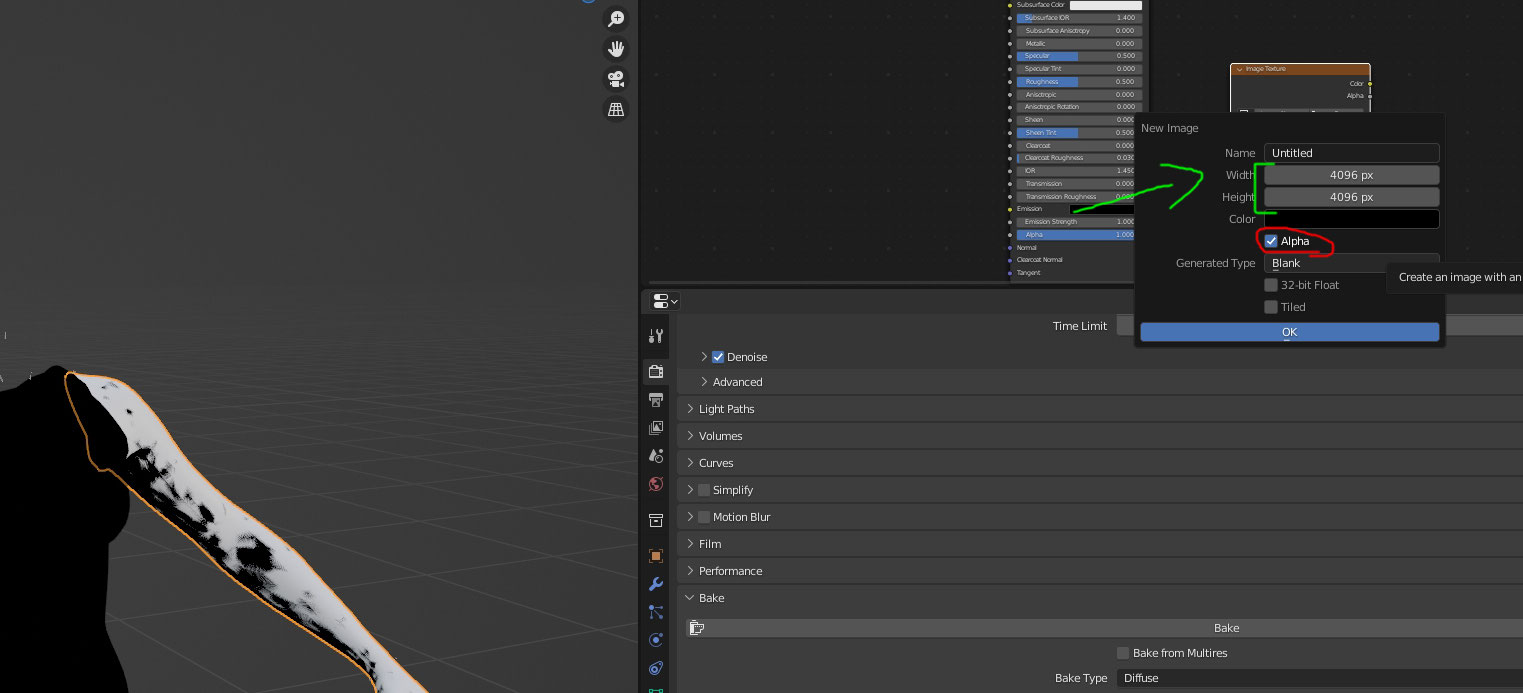
Task: Disable the Denoise checkbox
Action: click(718, 356)
